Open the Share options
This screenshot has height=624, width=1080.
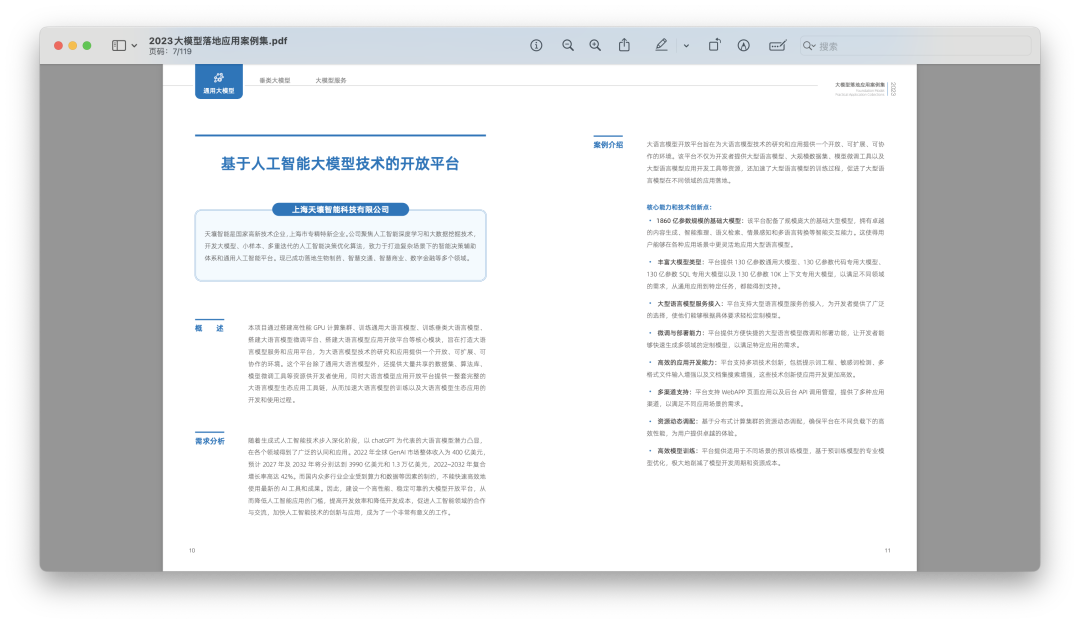(624, 45)
